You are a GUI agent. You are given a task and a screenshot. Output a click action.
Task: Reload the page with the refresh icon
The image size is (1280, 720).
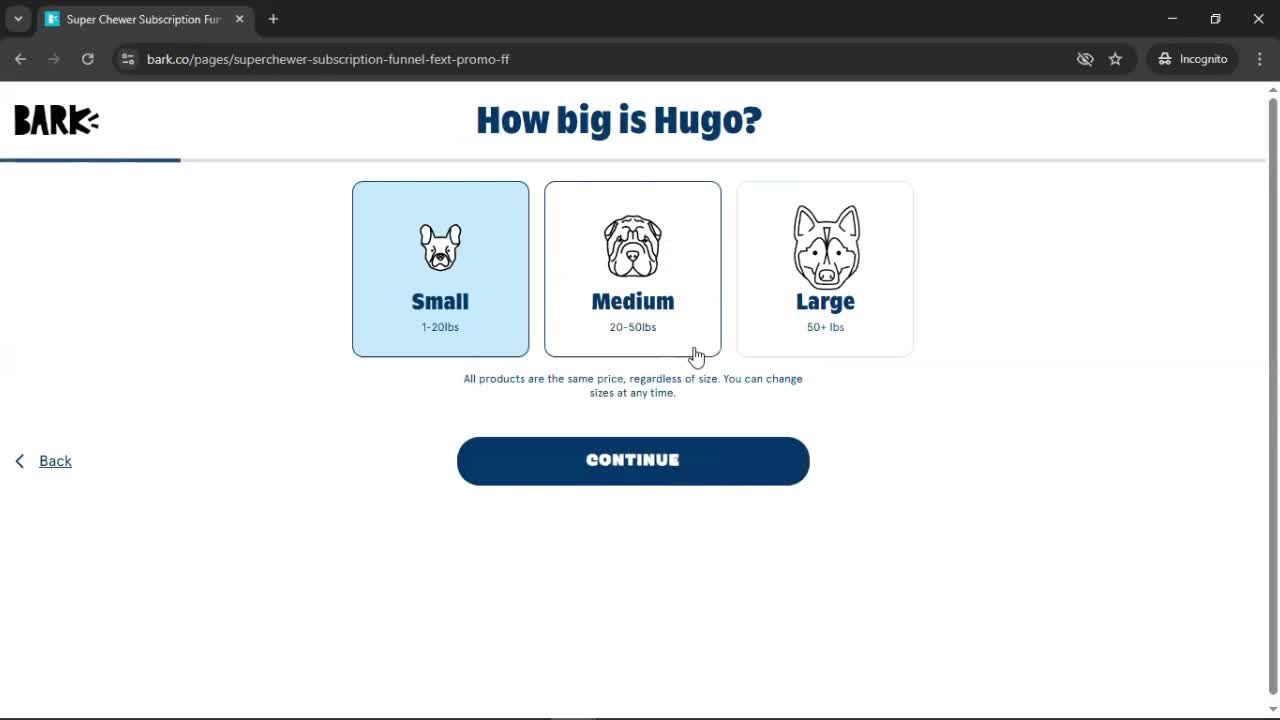(88, 59)
